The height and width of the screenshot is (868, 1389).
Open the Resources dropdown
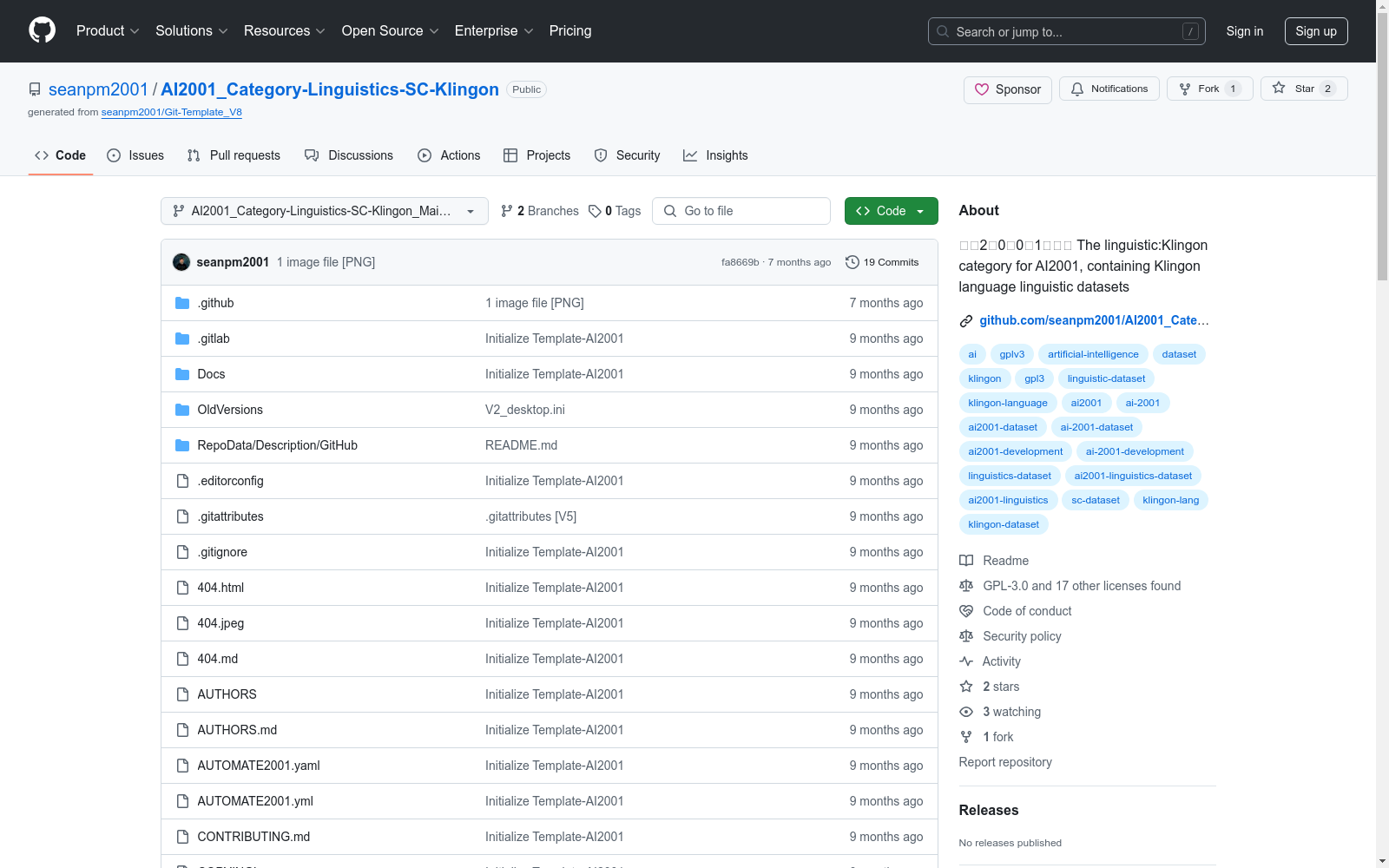tap(285, 30)
